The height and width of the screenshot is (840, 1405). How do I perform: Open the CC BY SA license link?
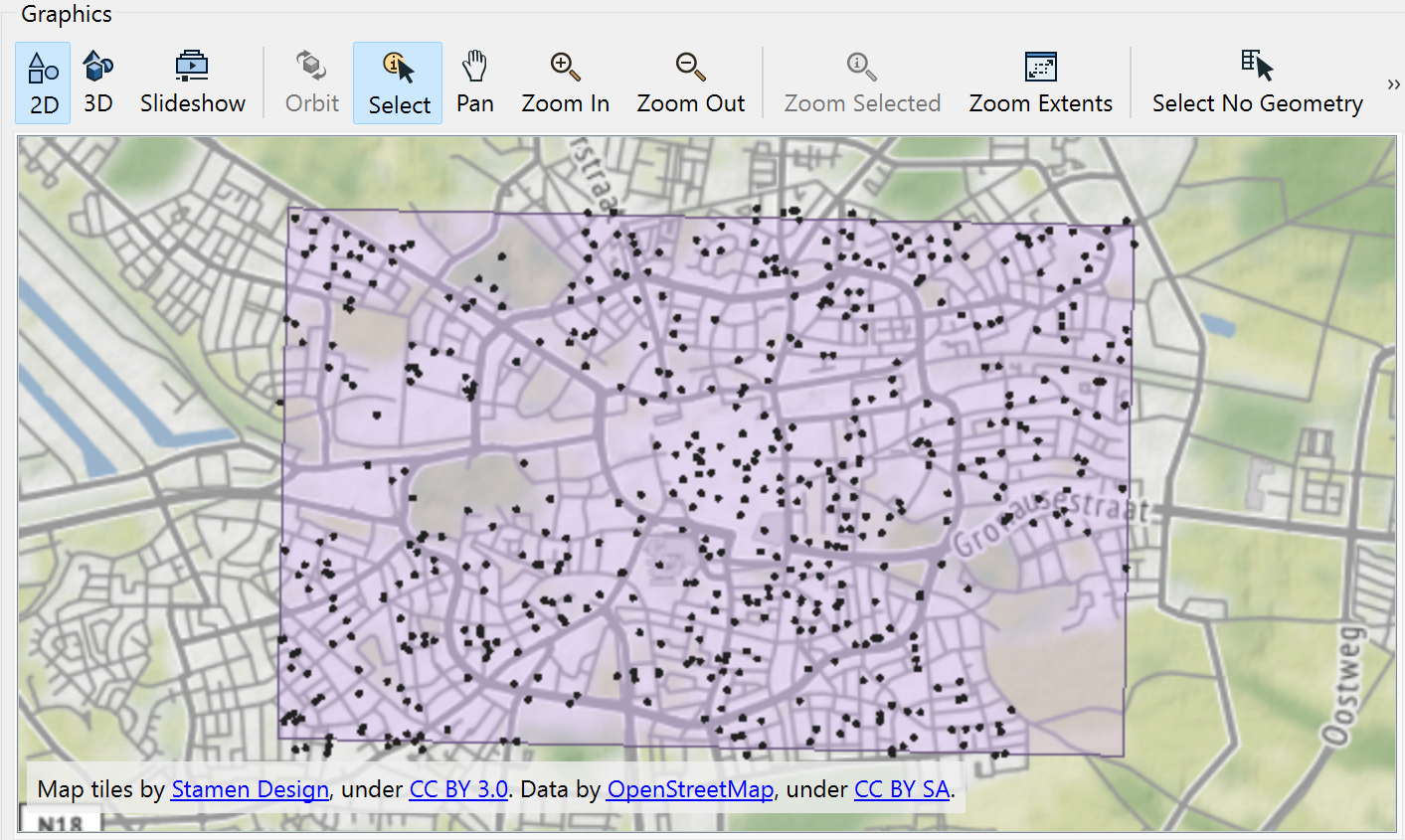coord(902,789)
